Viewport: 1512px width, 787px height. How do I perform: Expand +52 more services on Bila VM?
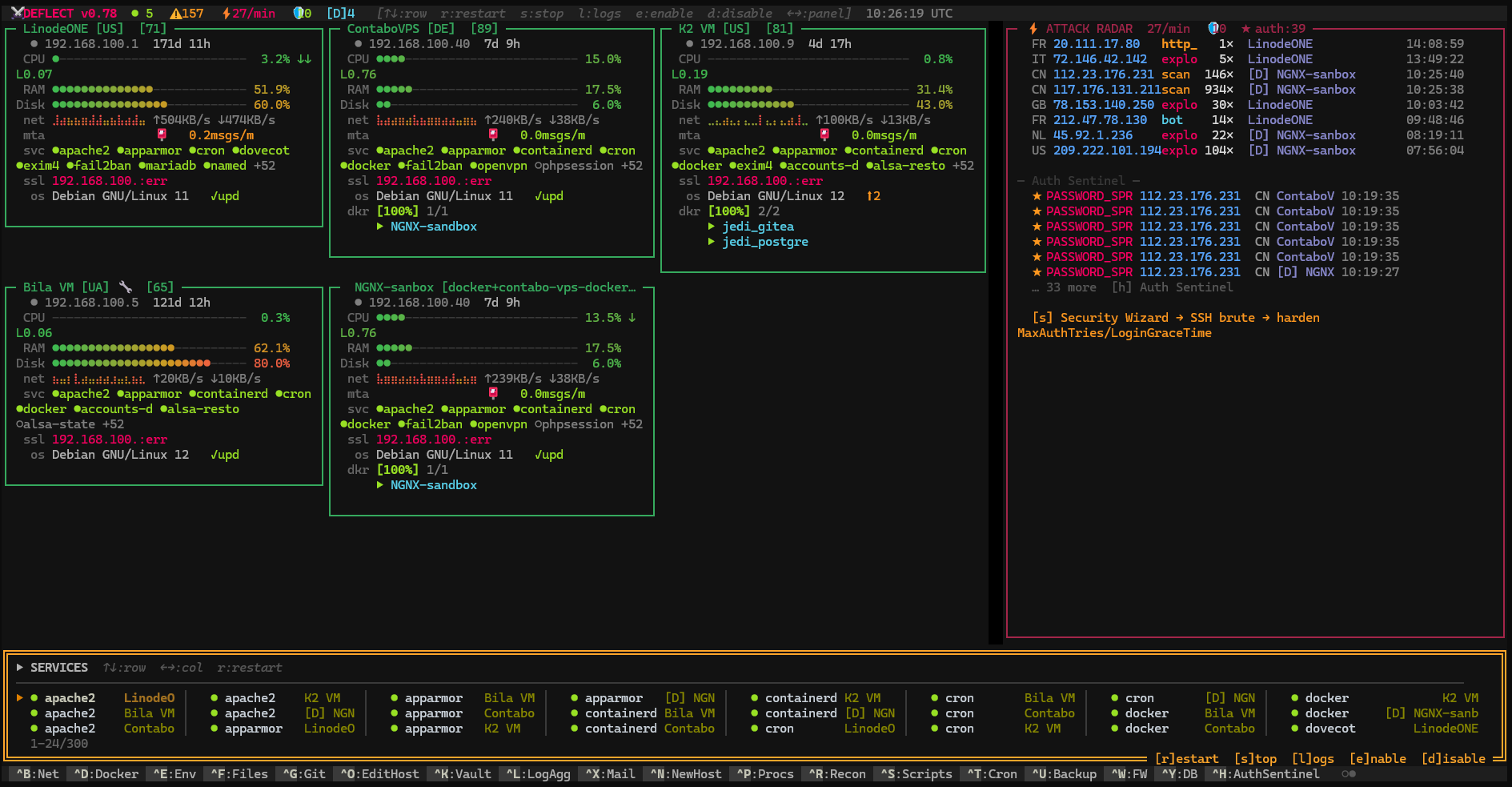[x=113, y=424]
